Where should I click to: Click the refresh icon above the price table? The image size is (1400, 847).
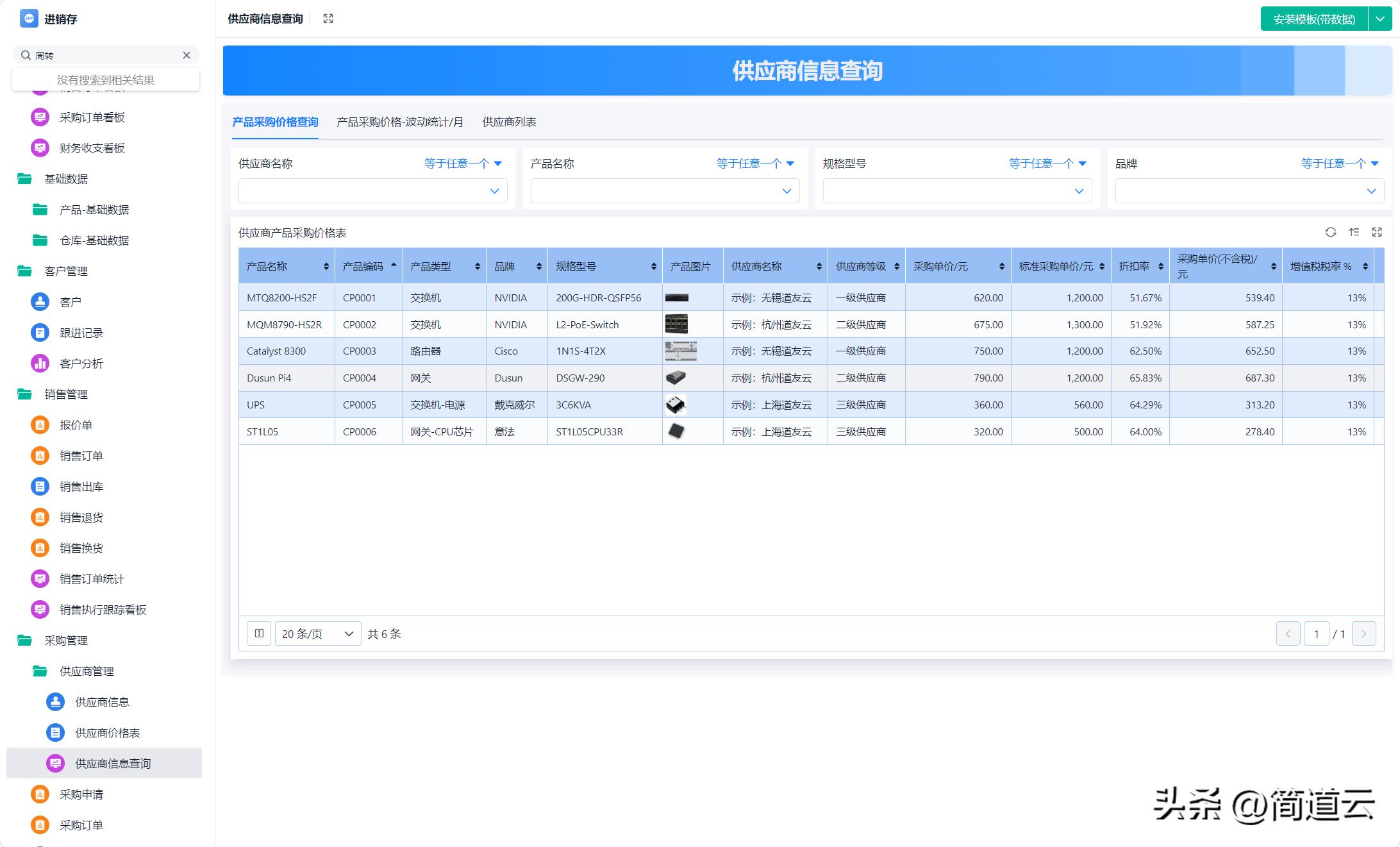coord(1330,232)
